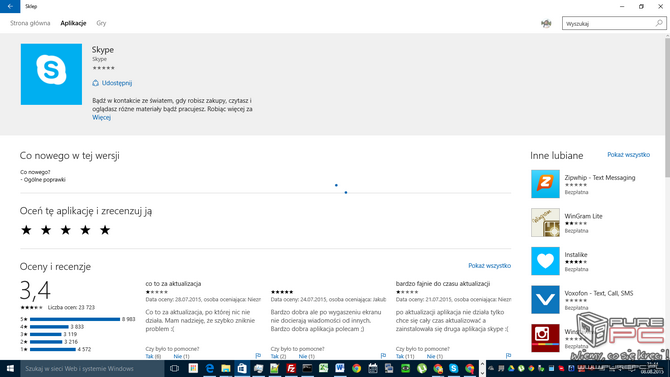Open the Zipwhip app icon

[545, 184]
